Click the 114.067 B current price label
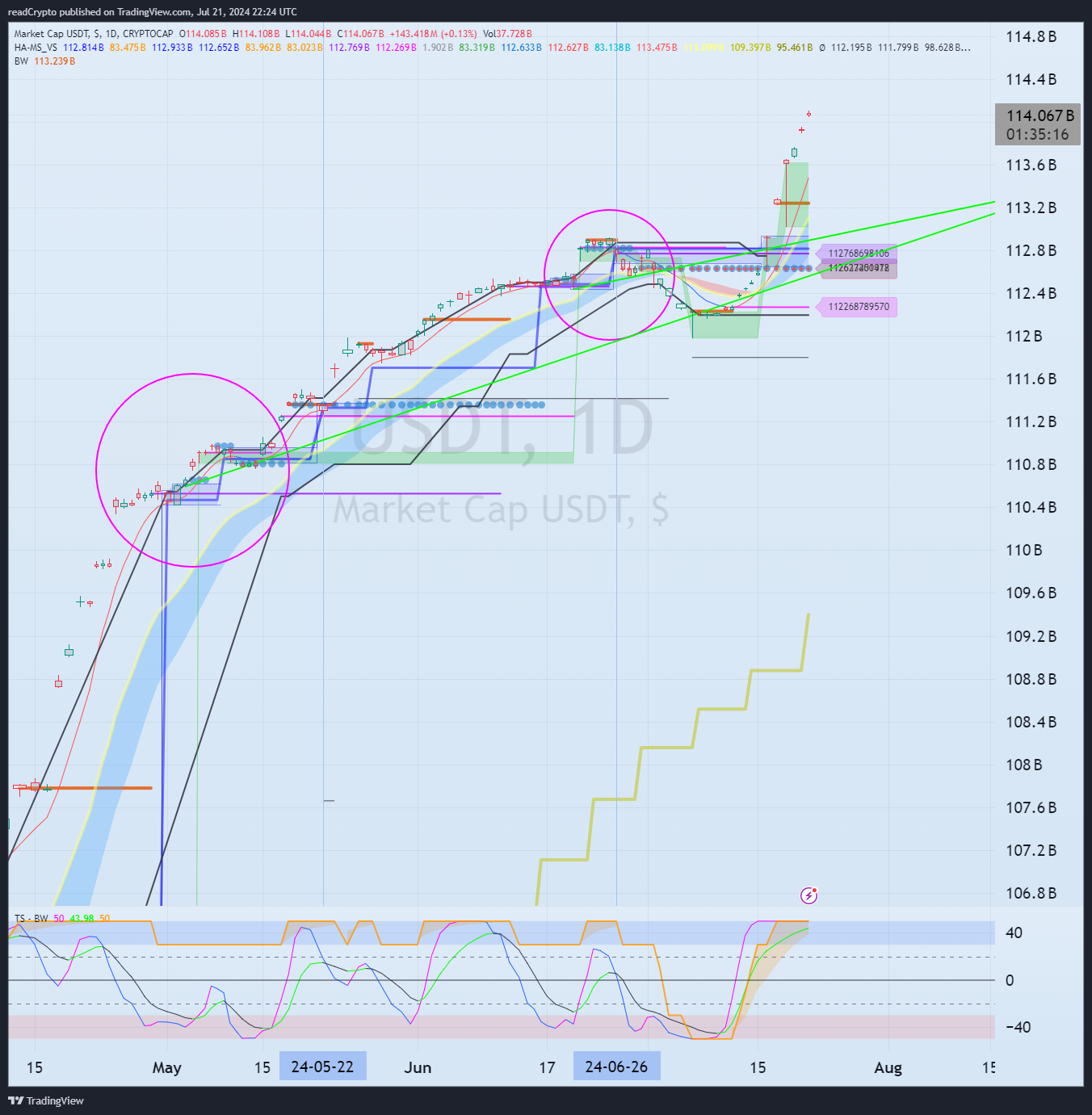Screen dimensions: 1092x1115 [x=1040, y=115]
